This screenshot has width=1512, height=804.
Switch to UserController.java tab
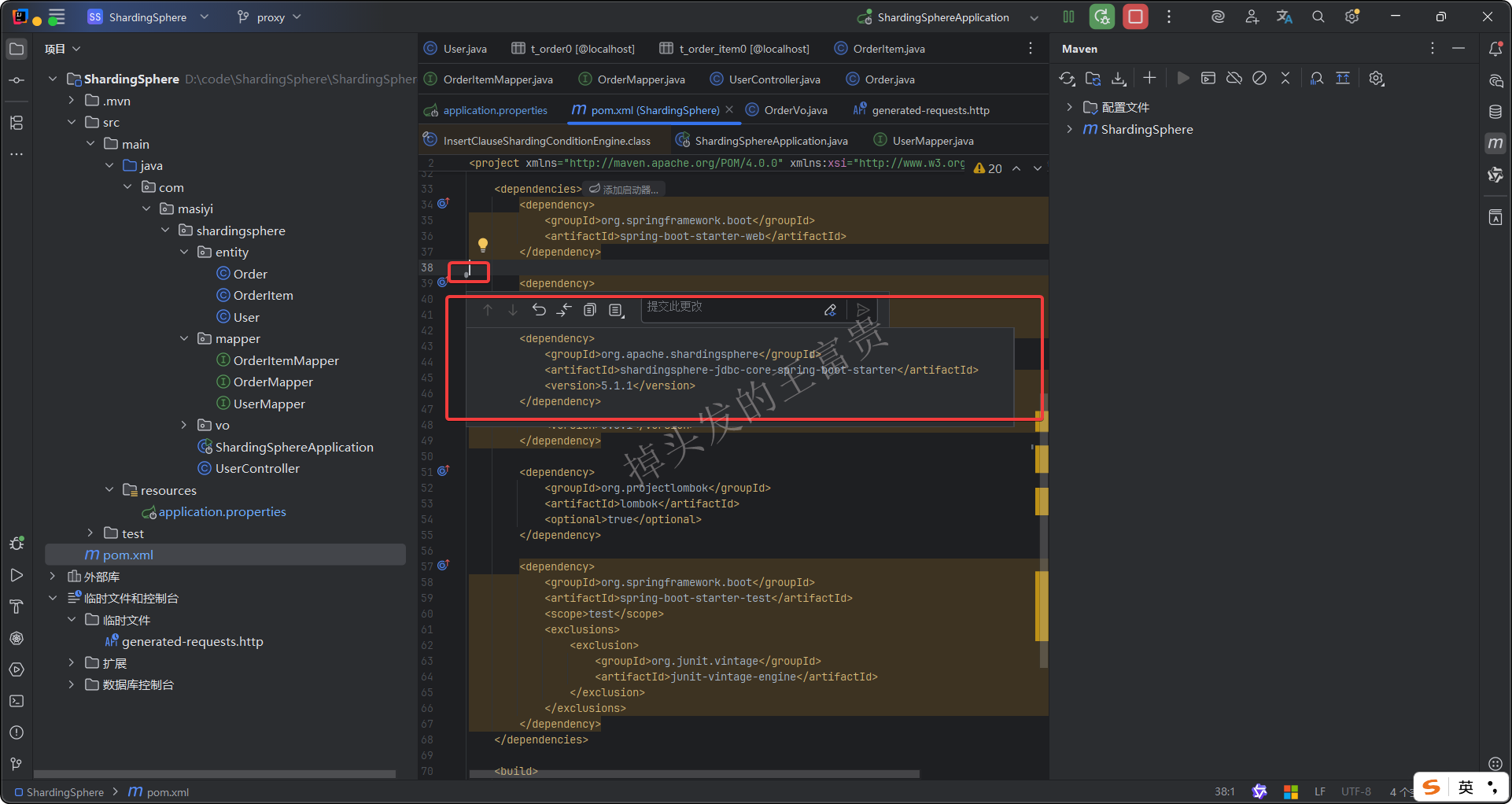(765, 79)
